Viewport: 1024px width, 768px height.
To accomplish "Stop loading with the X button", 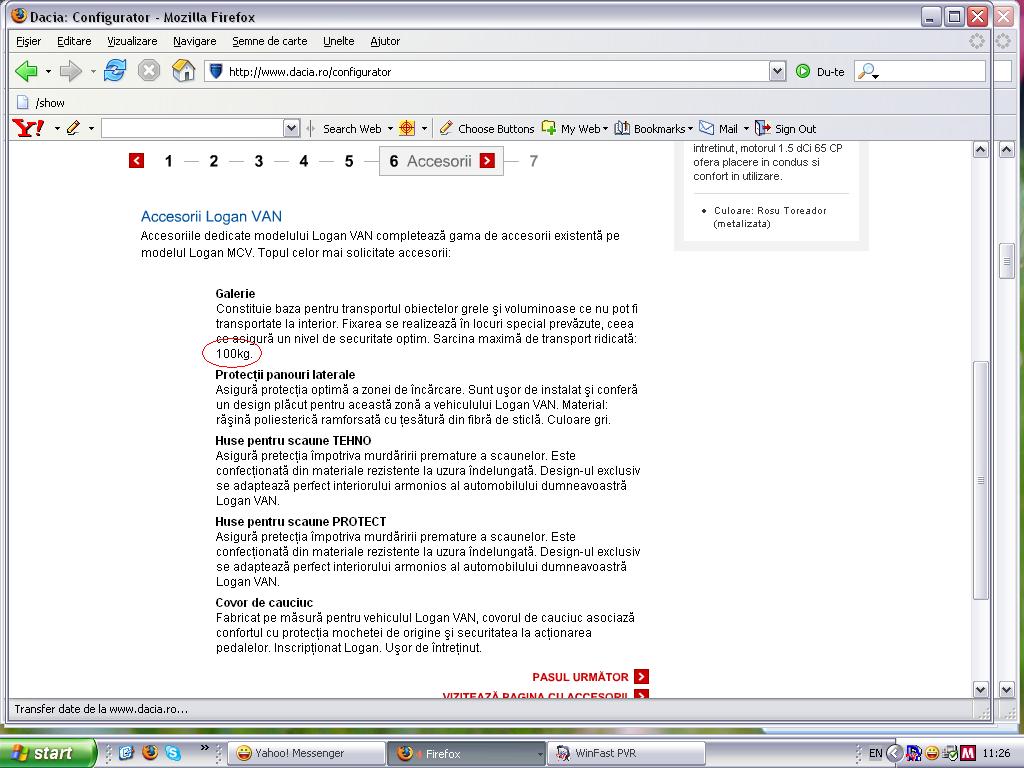I will (x=149, y=71).
